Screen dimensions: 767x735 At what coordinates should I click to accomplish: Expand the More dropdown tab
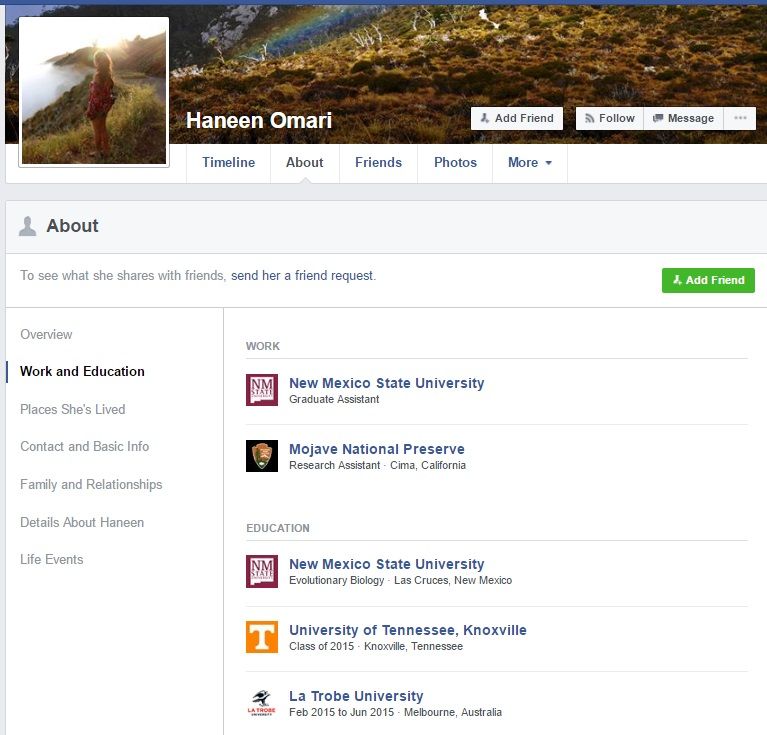(x=529, y=162)
